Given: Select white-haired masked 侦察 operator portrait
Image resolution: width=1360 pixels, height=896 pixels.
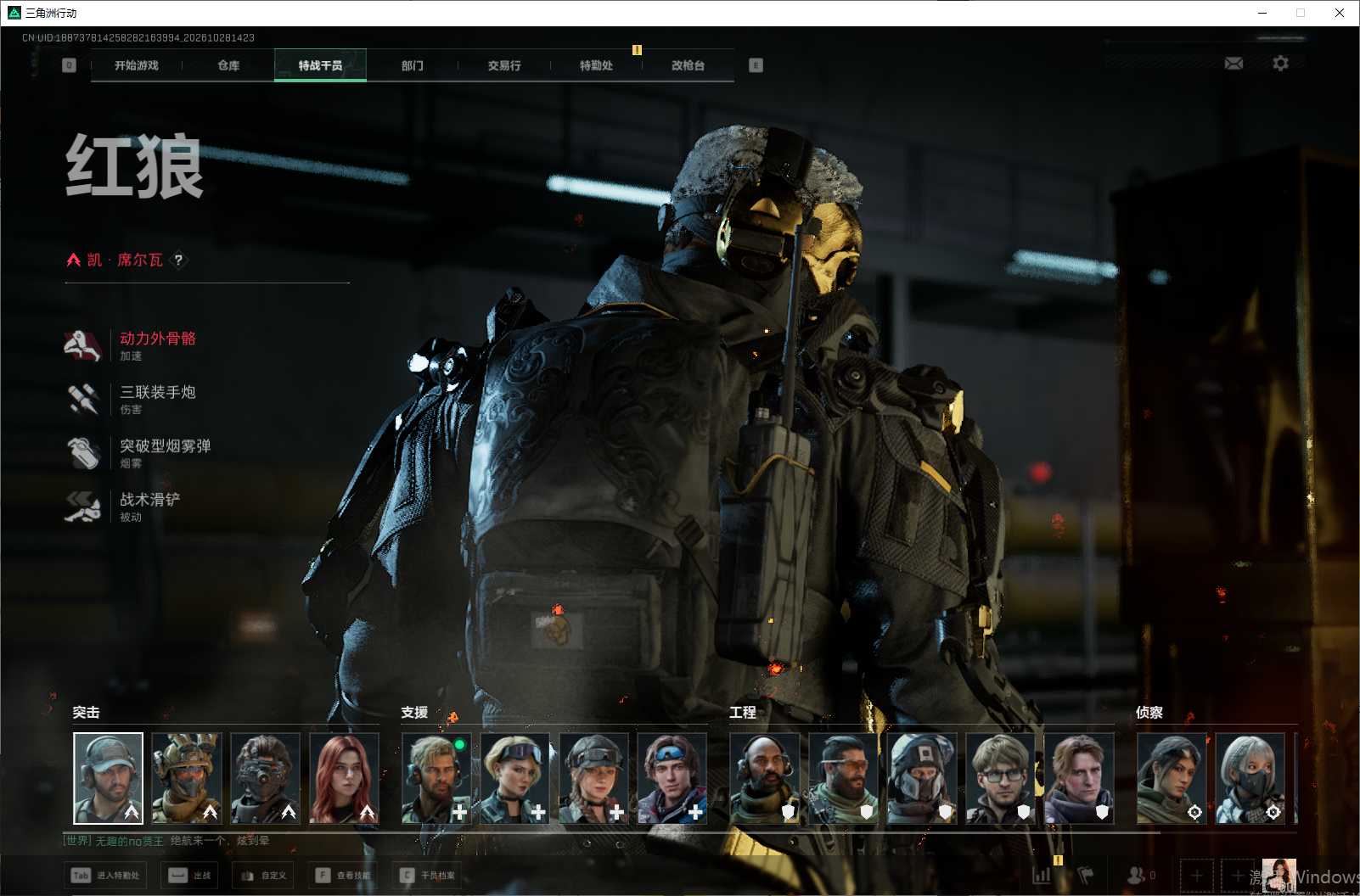Looking at the screenshot, I should point(1250,778).
